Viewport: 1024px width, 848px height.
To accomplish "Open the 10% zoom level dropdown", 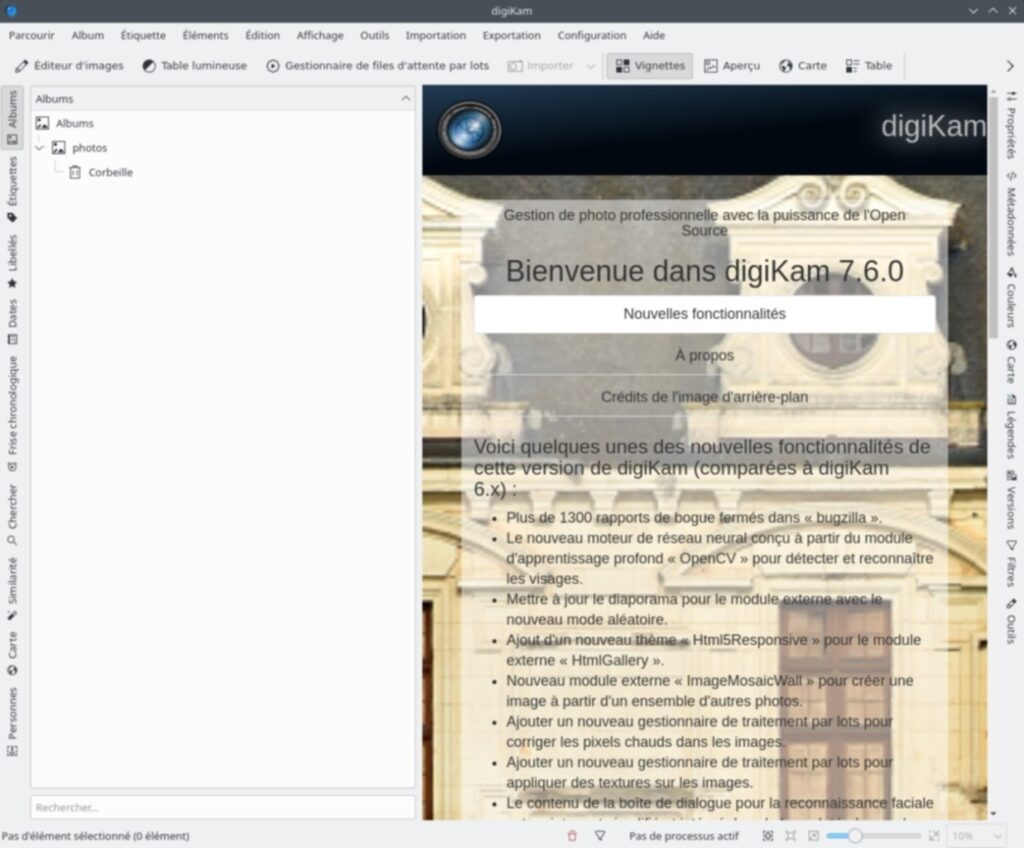I will pos(976,836).
